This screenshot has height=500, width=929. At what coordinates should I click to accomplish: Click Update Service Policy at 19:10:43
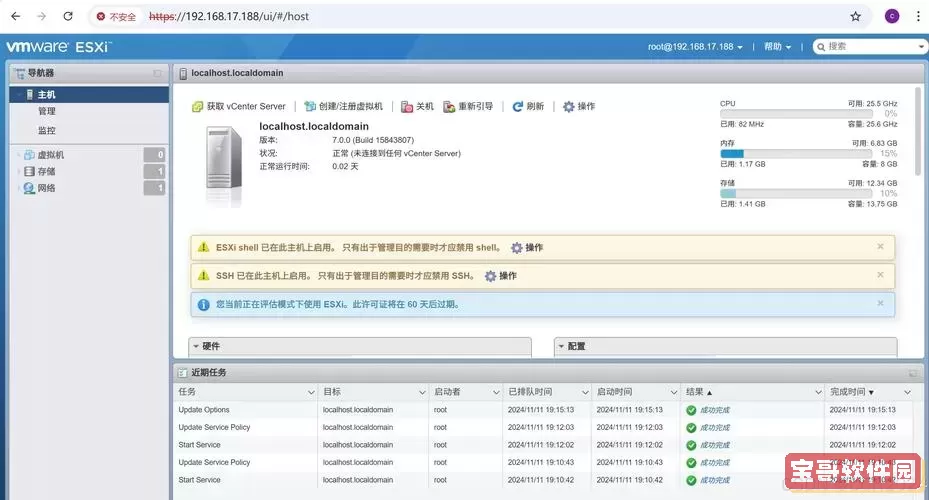(x=214, y=462)
